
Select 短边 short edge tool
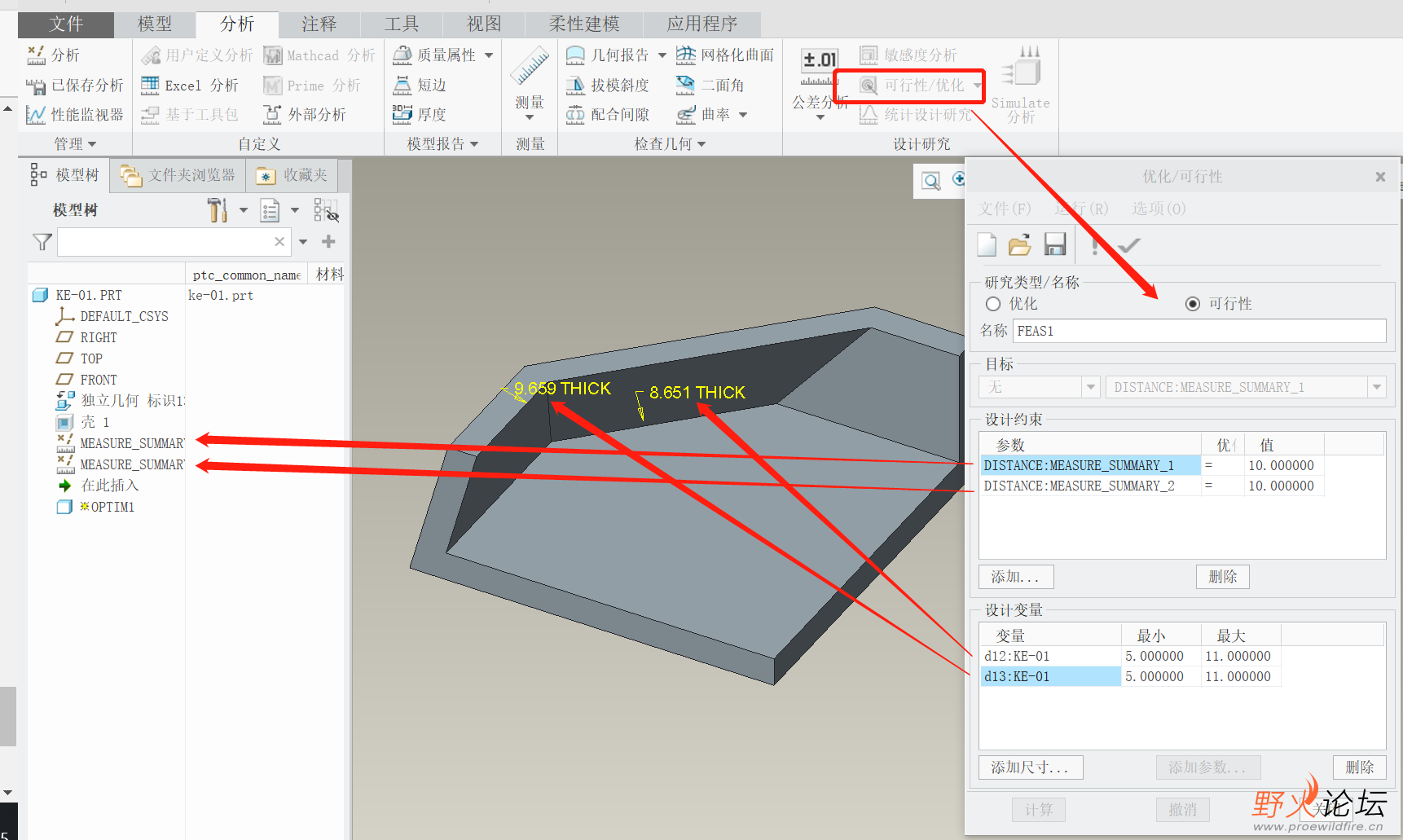click(x=420, y=86)
